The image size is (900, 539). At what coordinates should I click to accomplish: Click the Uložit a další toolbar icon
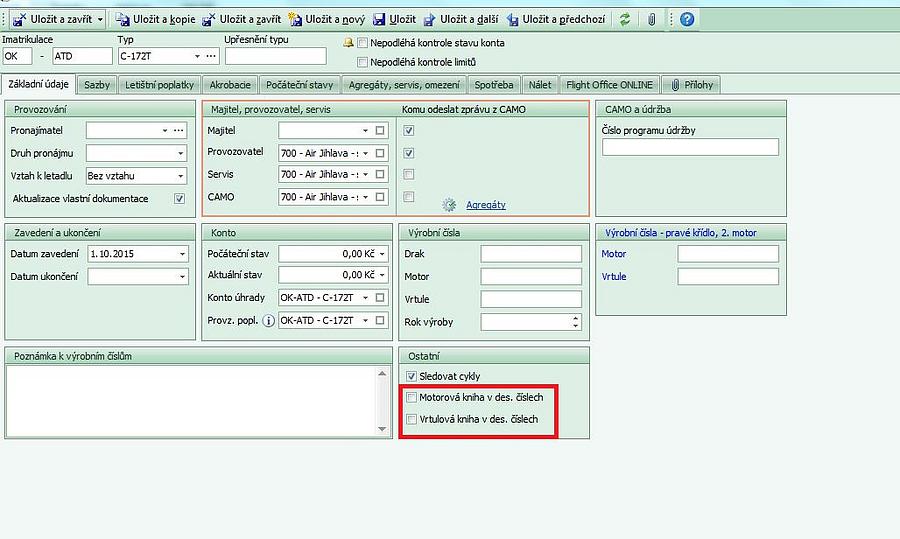(429, 19)
